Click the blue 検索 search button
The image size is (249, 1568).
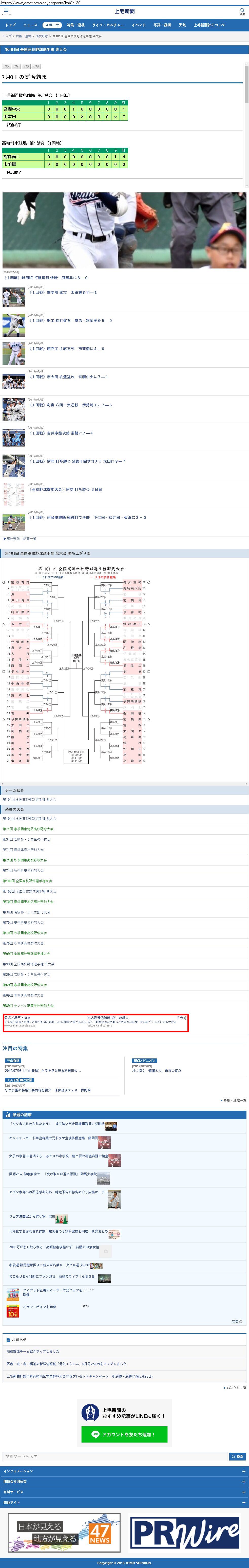point(237,1457)
